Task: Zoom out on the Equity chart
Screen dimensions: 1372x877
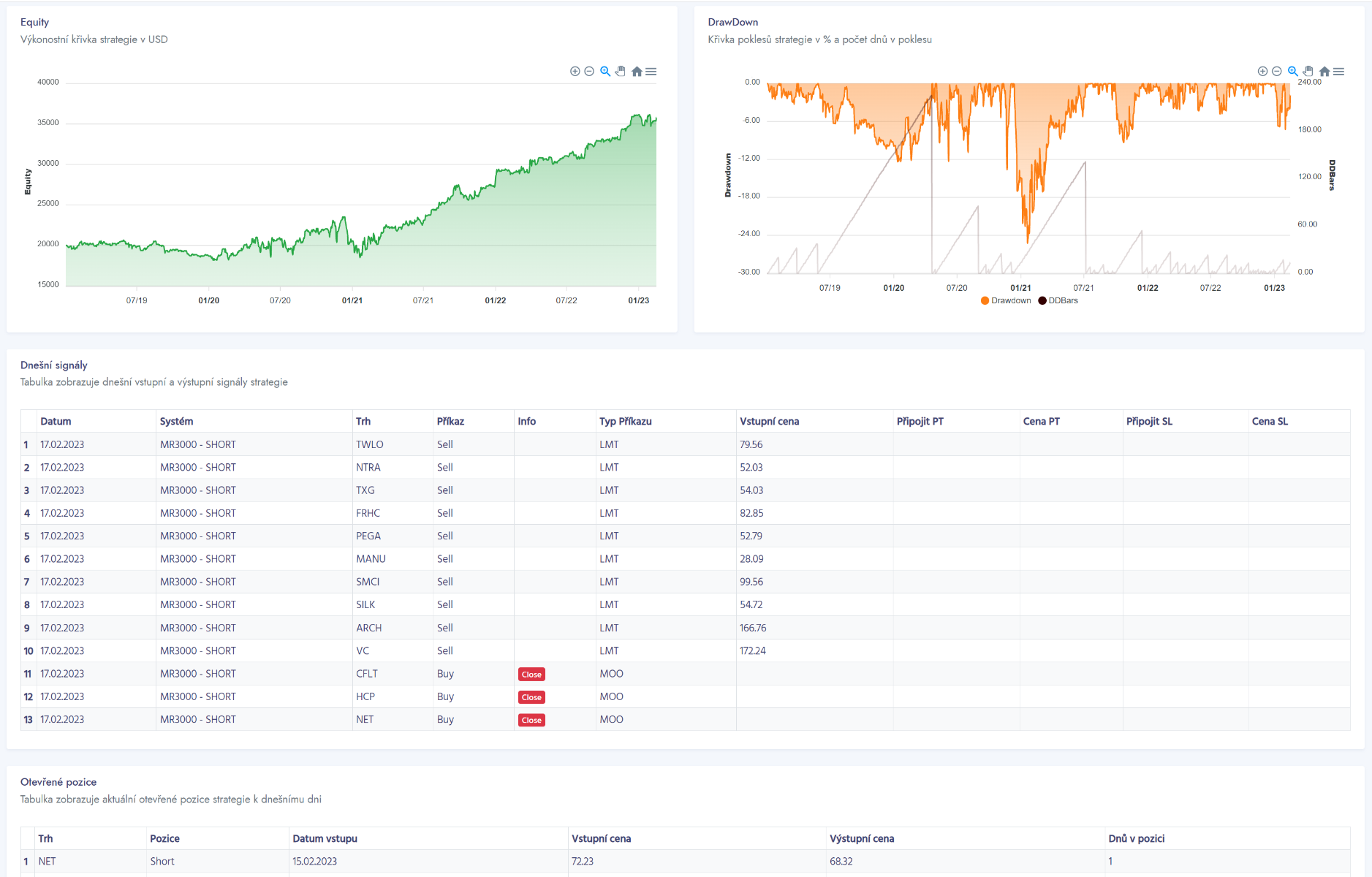Action: [589, 72]
